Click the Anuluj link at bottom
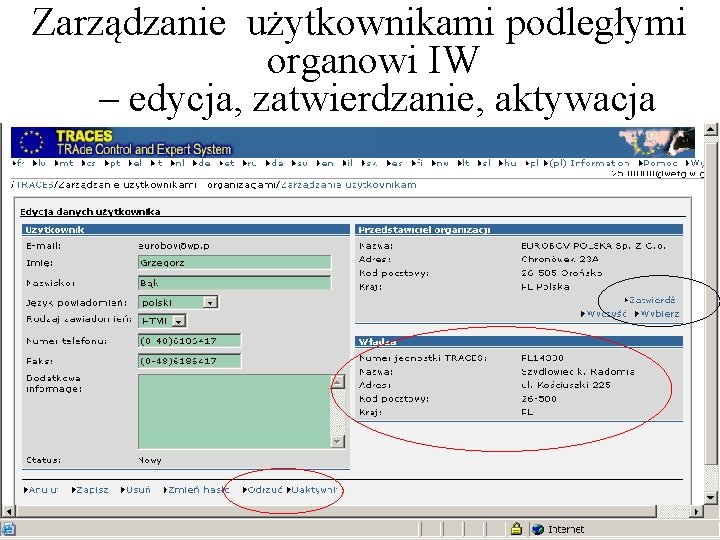Viewport: 720px width, 540px height. point(41,490)
